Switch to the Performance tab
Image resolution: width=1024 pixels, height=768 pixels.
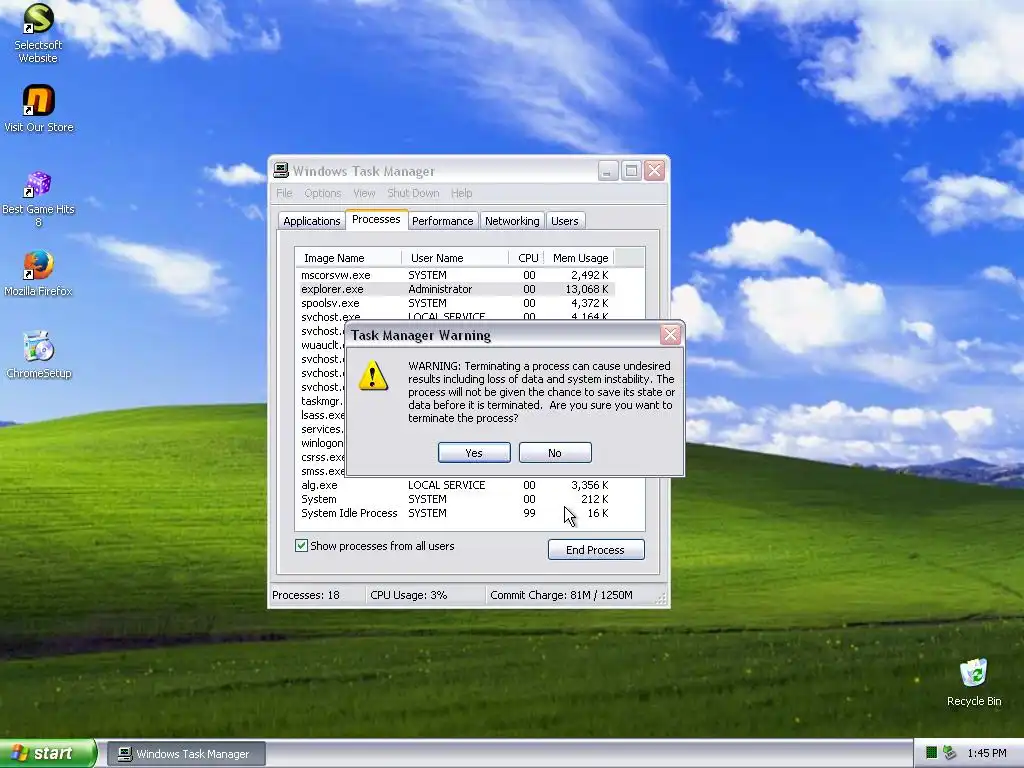coord(443,221)
